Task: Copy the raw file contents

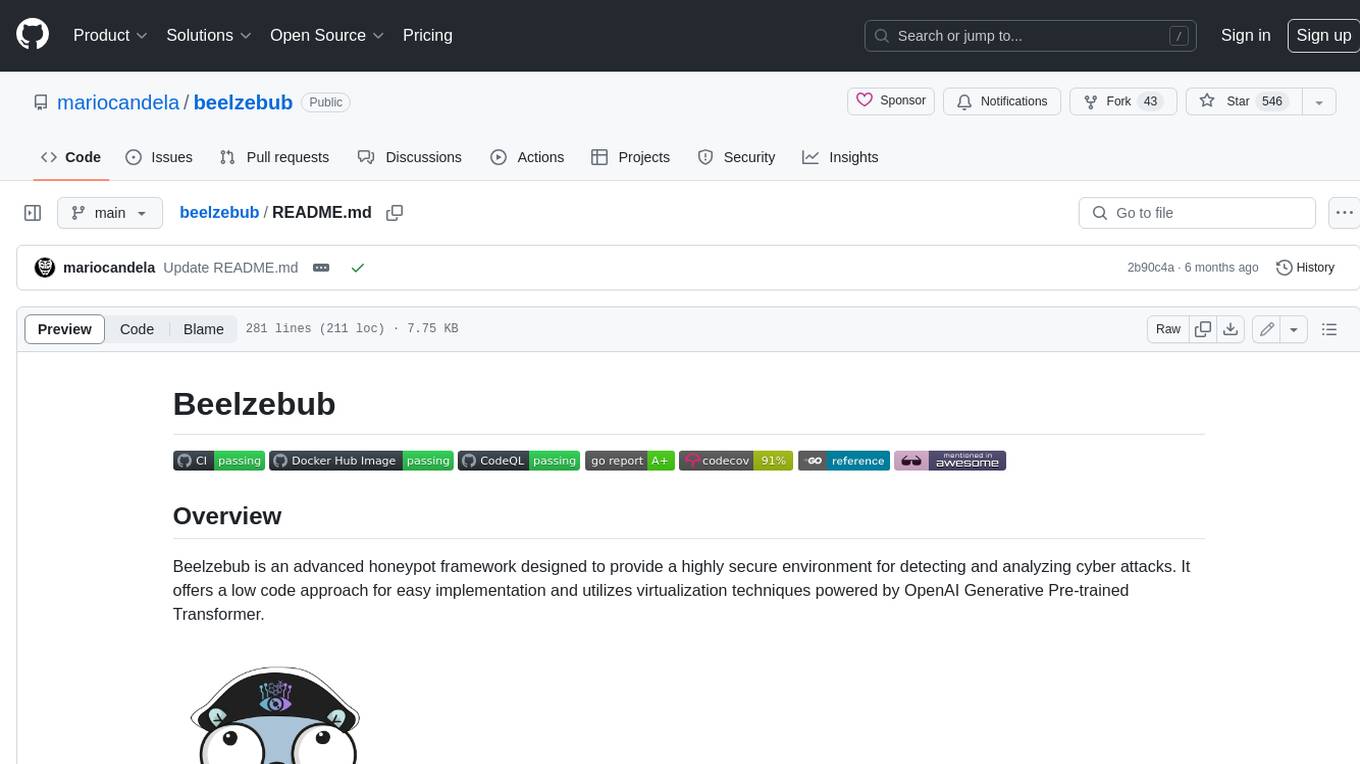Action: pos(1203,329)
